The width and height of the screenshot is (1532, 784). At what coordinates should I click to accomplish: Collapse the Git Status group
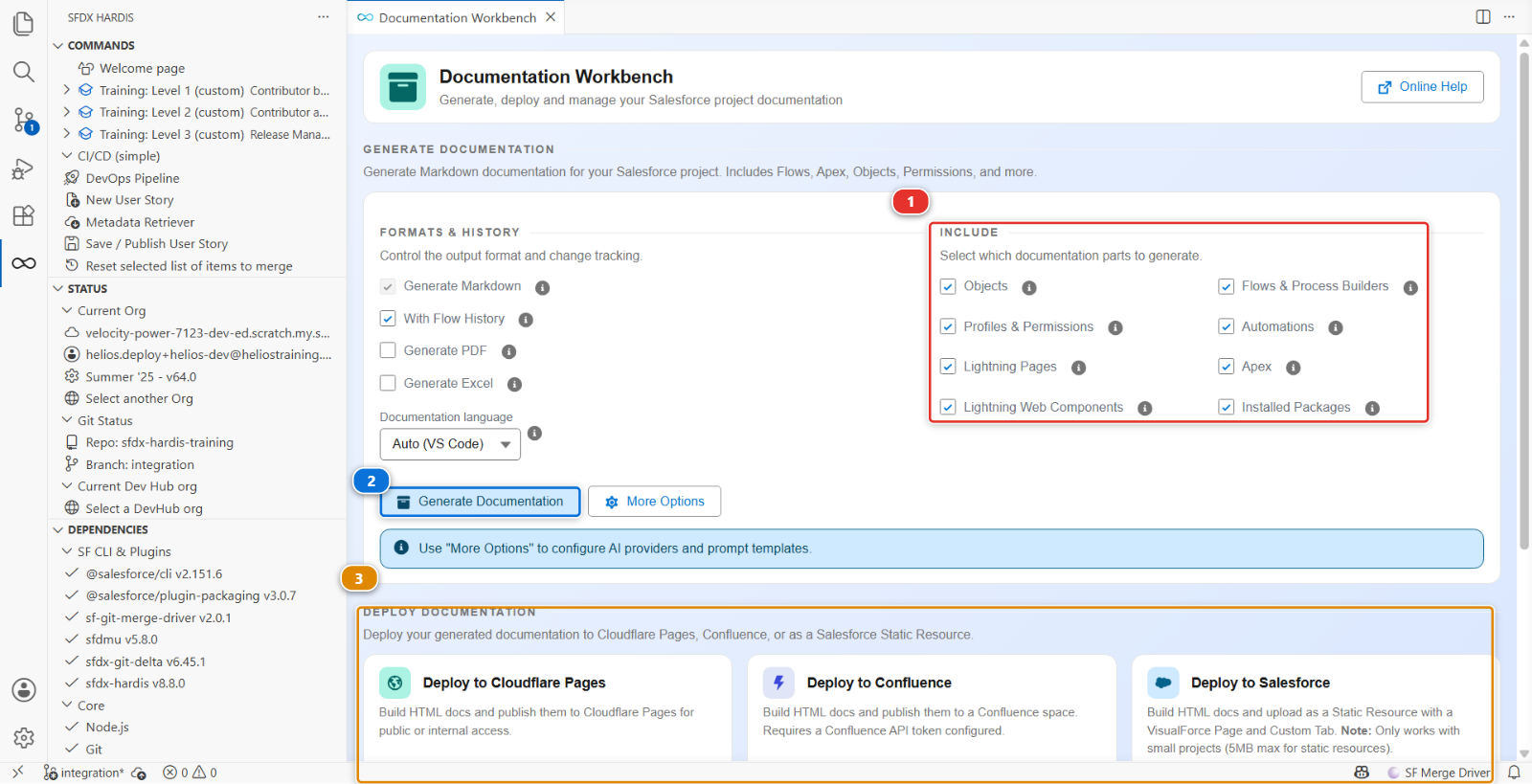click(x=67, y=420)
